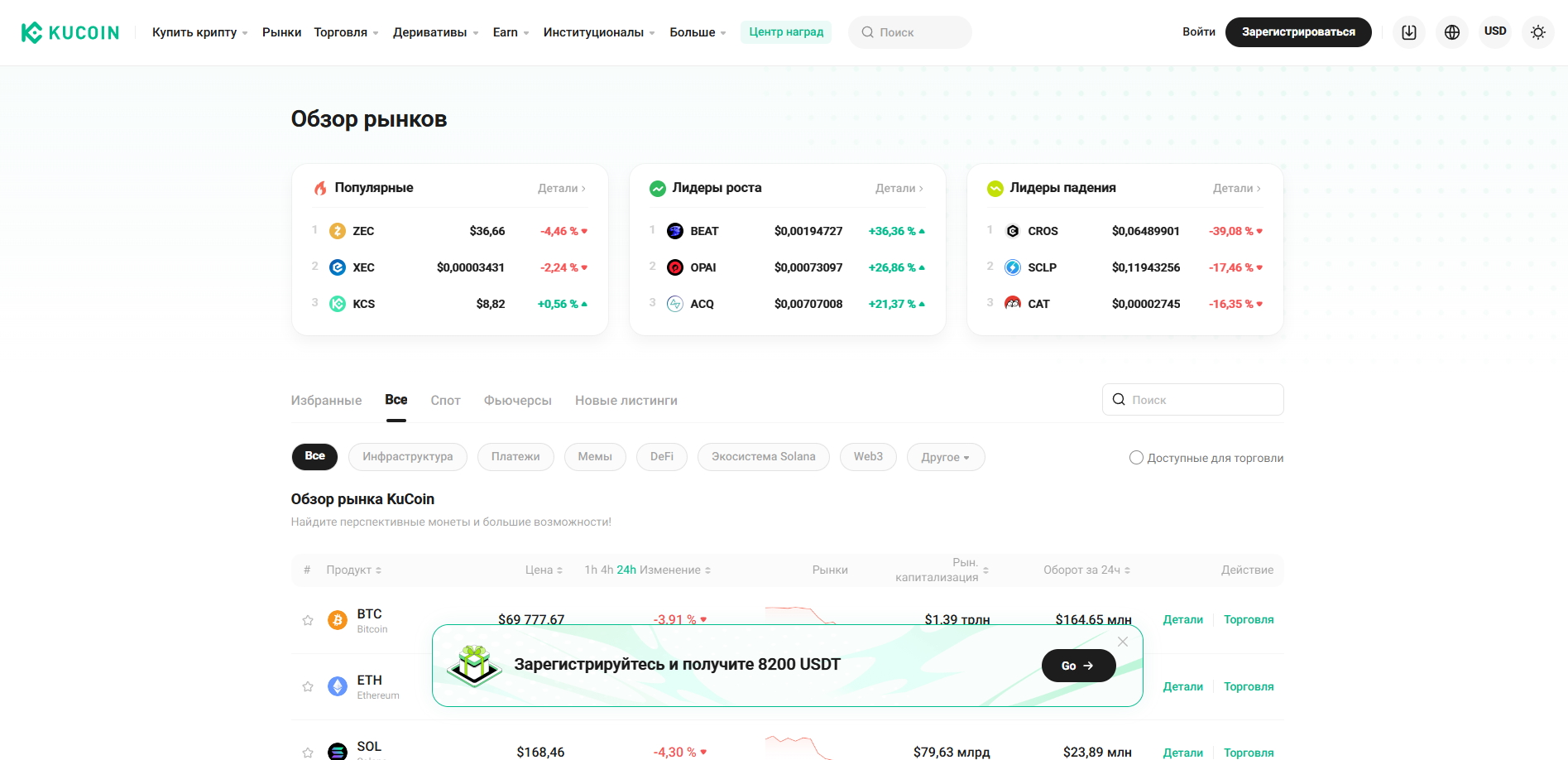1568x760 pixels.
Task: Switch to the Новые листинги tab
Action: click(626, 401)
